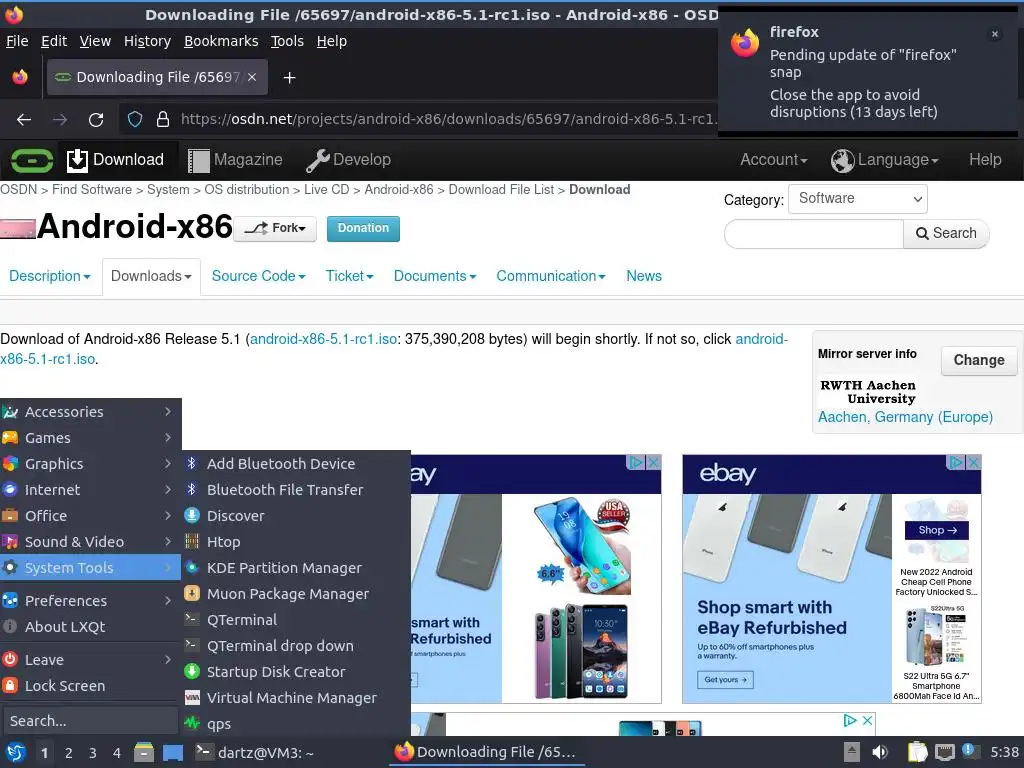Expand the Source Code tab menu
The image size is (1024, 768).
pyautogui.click(x=259, y=276)
